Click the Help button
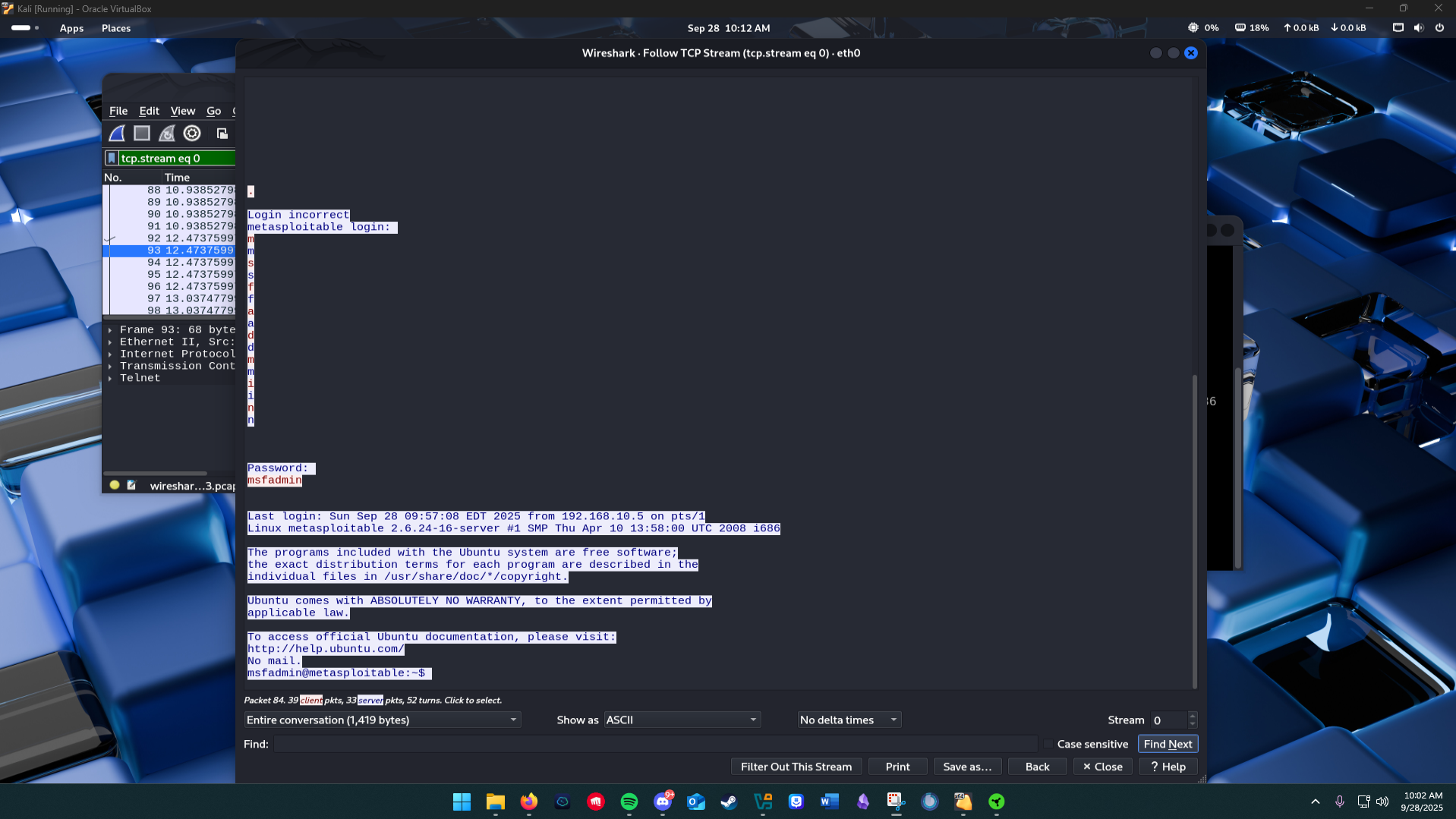Image resolution: width=1456 pixels, height=819 pixels. (1168, 767)
